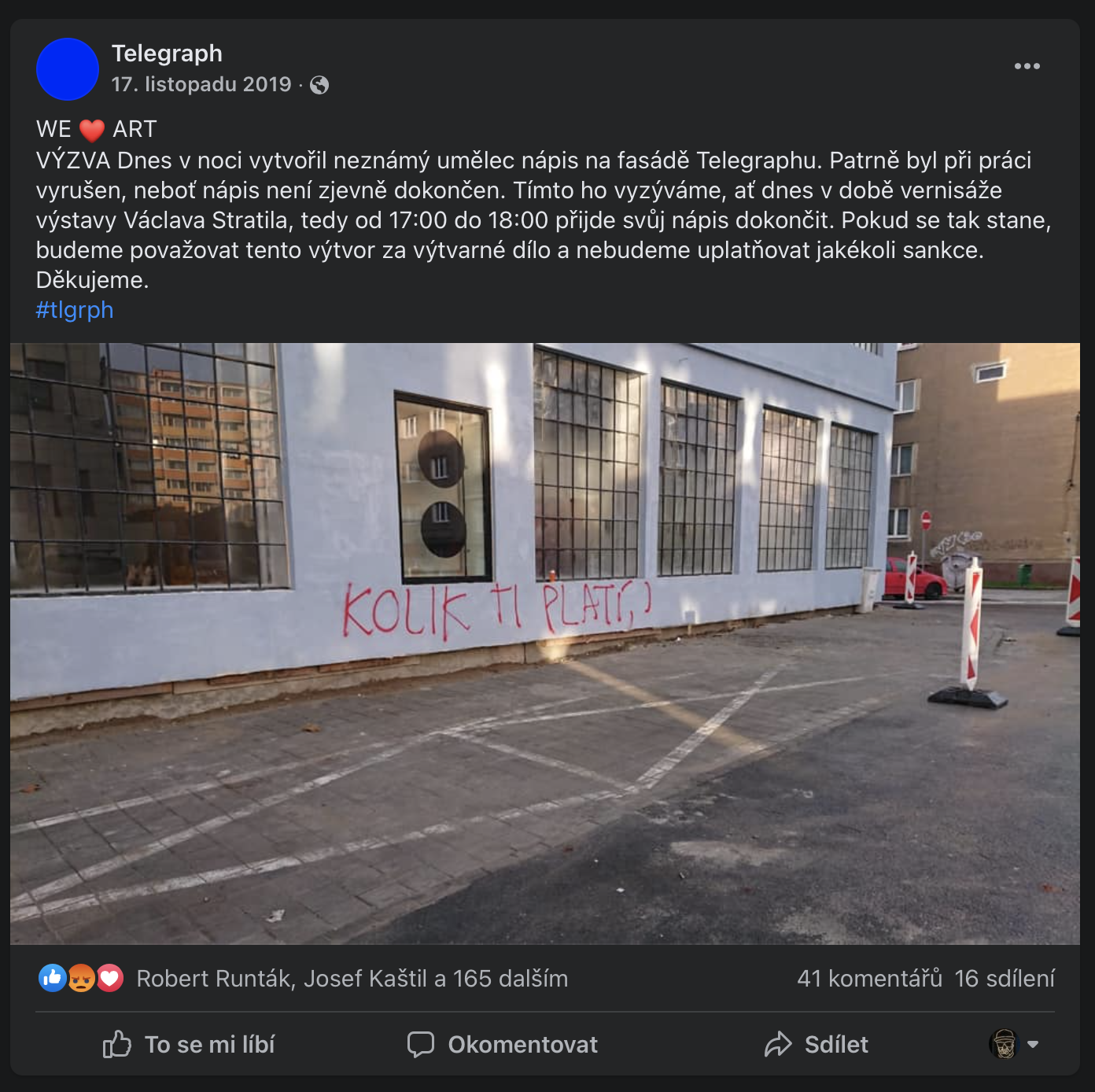Image resolution: width=1095 pixels, height=1092 pixels.
Task: Click the Okomentovat button
Action: (503, 1044)
